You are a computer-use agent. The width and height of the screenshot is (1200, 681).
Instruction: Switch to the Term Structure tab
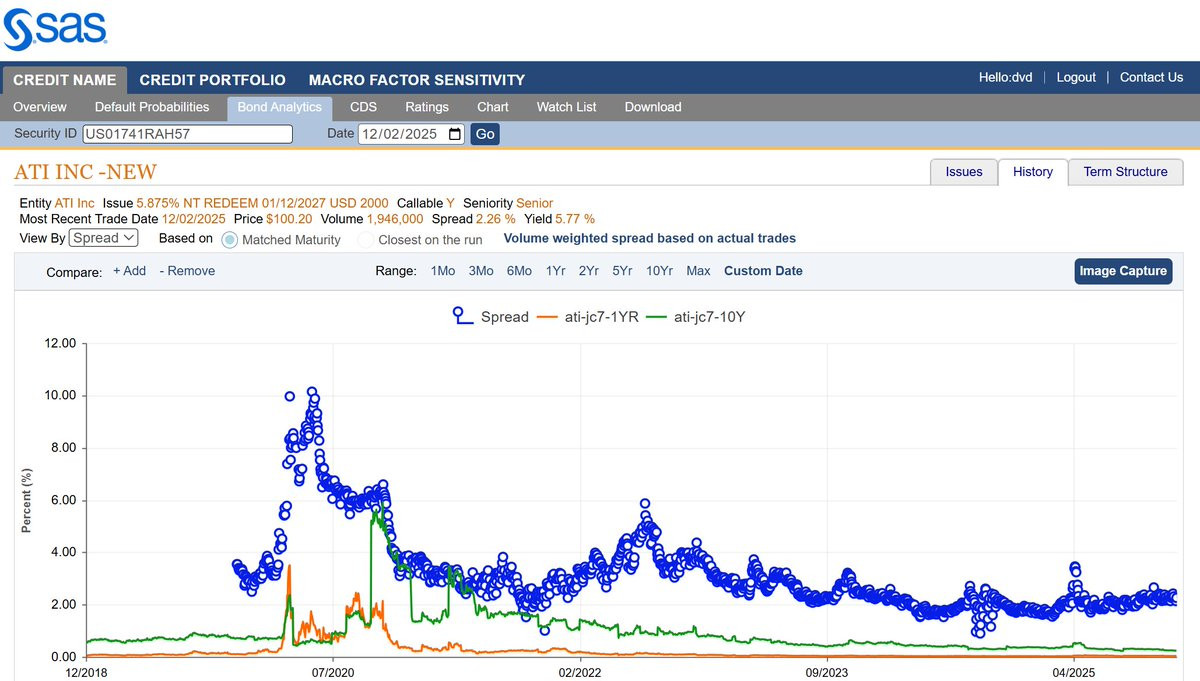[1125, 172]
